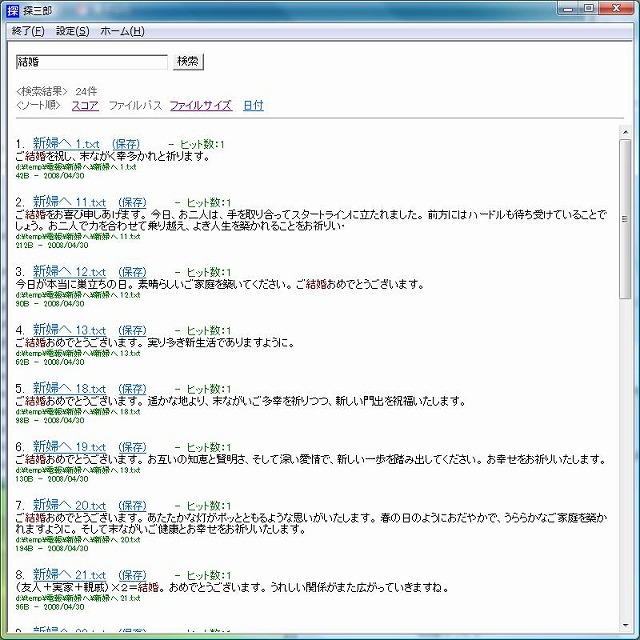Click (保存) for 新婦へ 13.txt
The height and width of the screenshot is (640, 640).
[x=132, y=331]
